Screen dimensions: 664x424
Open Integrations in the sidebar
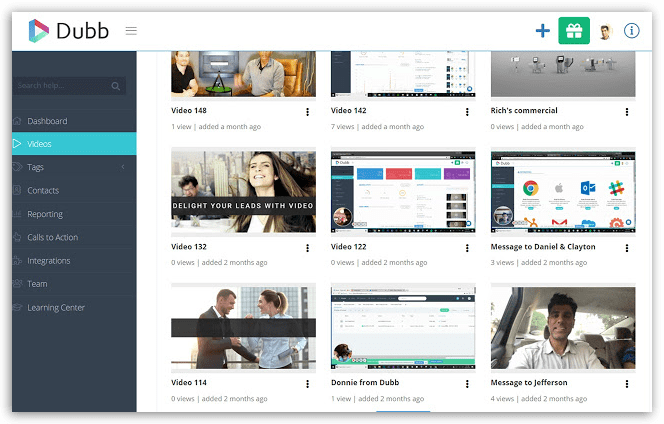[49, 261]
